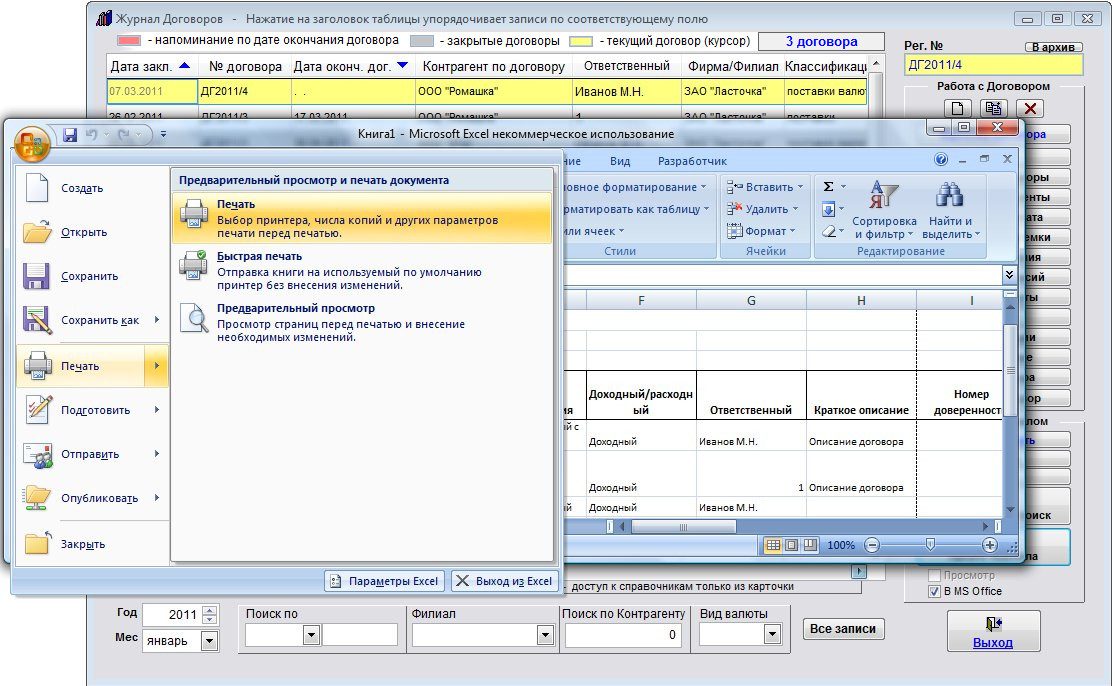Click the AutoSum sigma icon

click(828, 187)
